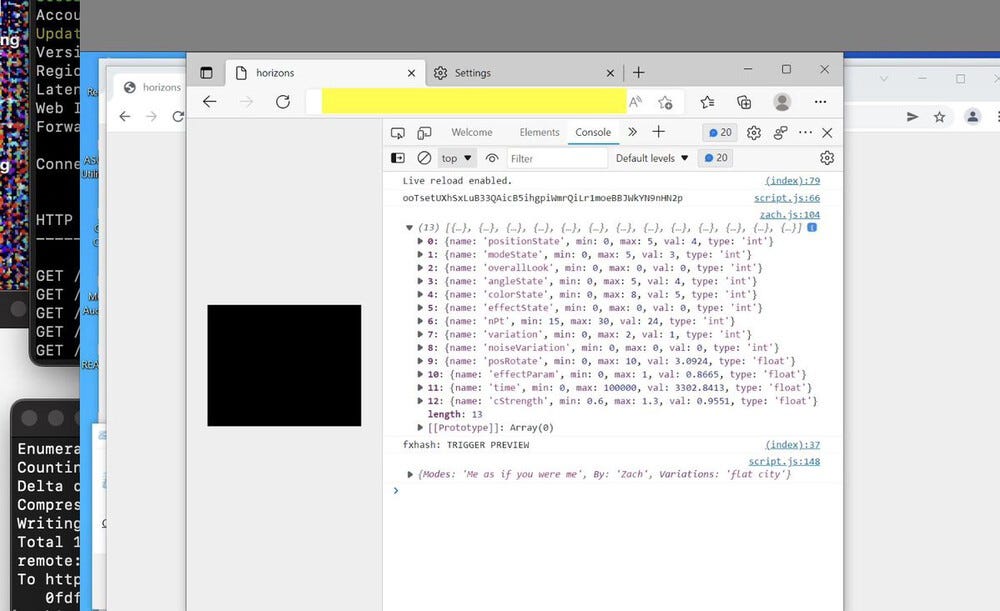This screenshot has height=611, width=1000.
Task: Activate DevTools inspect element picker
Action: (397, 133)
